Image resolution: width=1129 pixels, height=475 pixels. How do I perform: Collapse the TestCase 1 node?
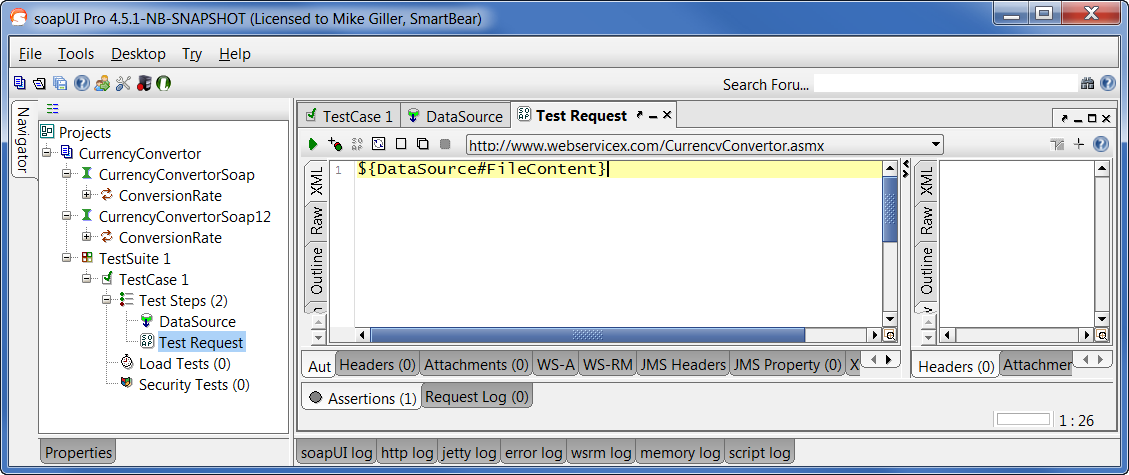pos(87,278)
